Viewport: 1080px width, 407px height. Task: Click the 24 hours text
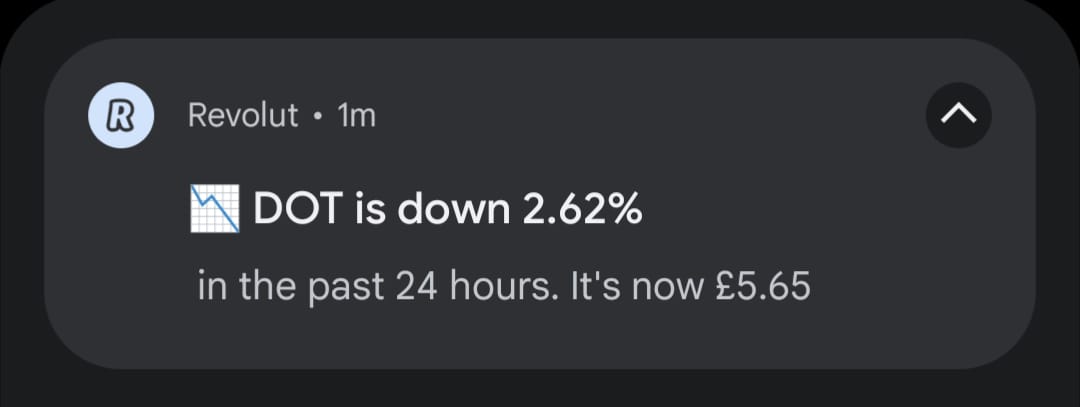[469, 288]
